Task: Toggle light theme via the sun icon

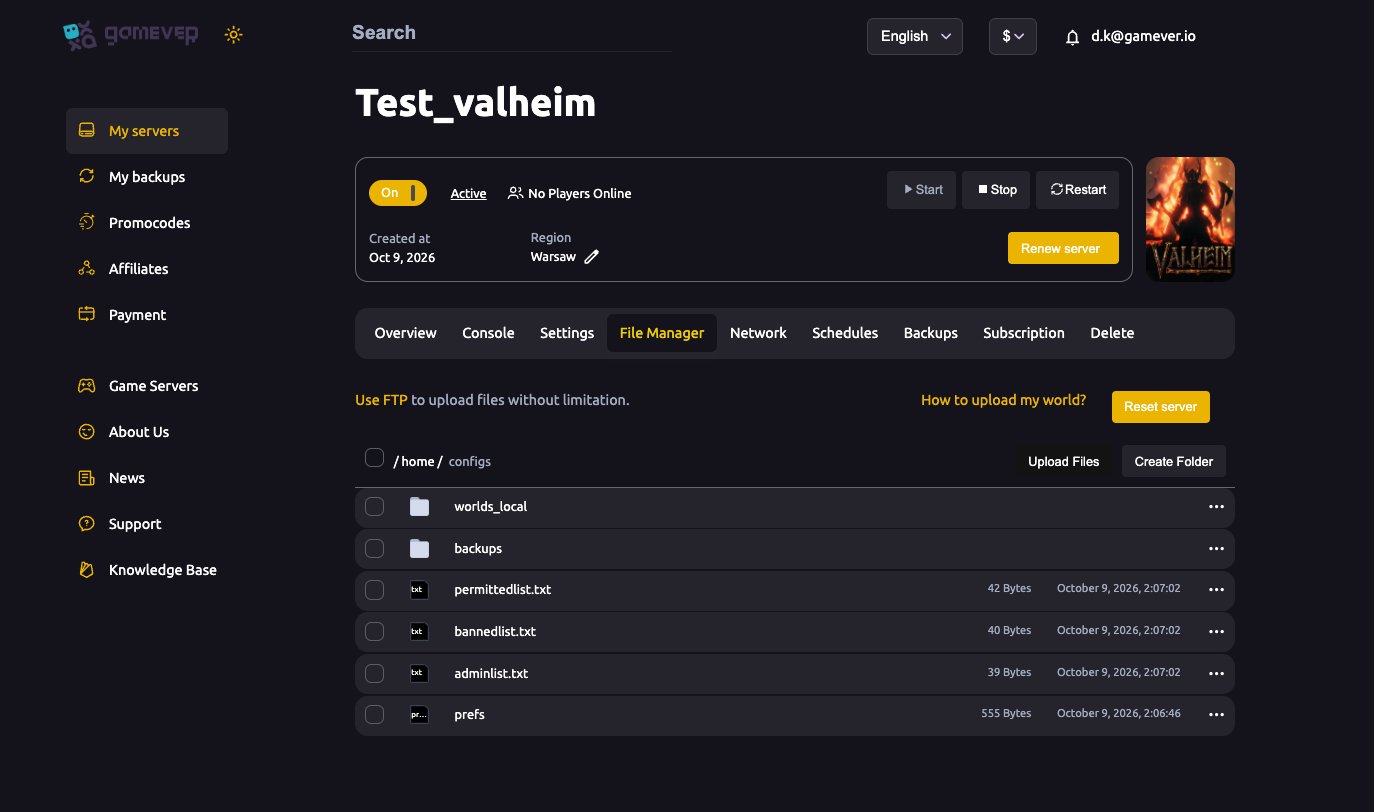Action: [x=234, y=35]
